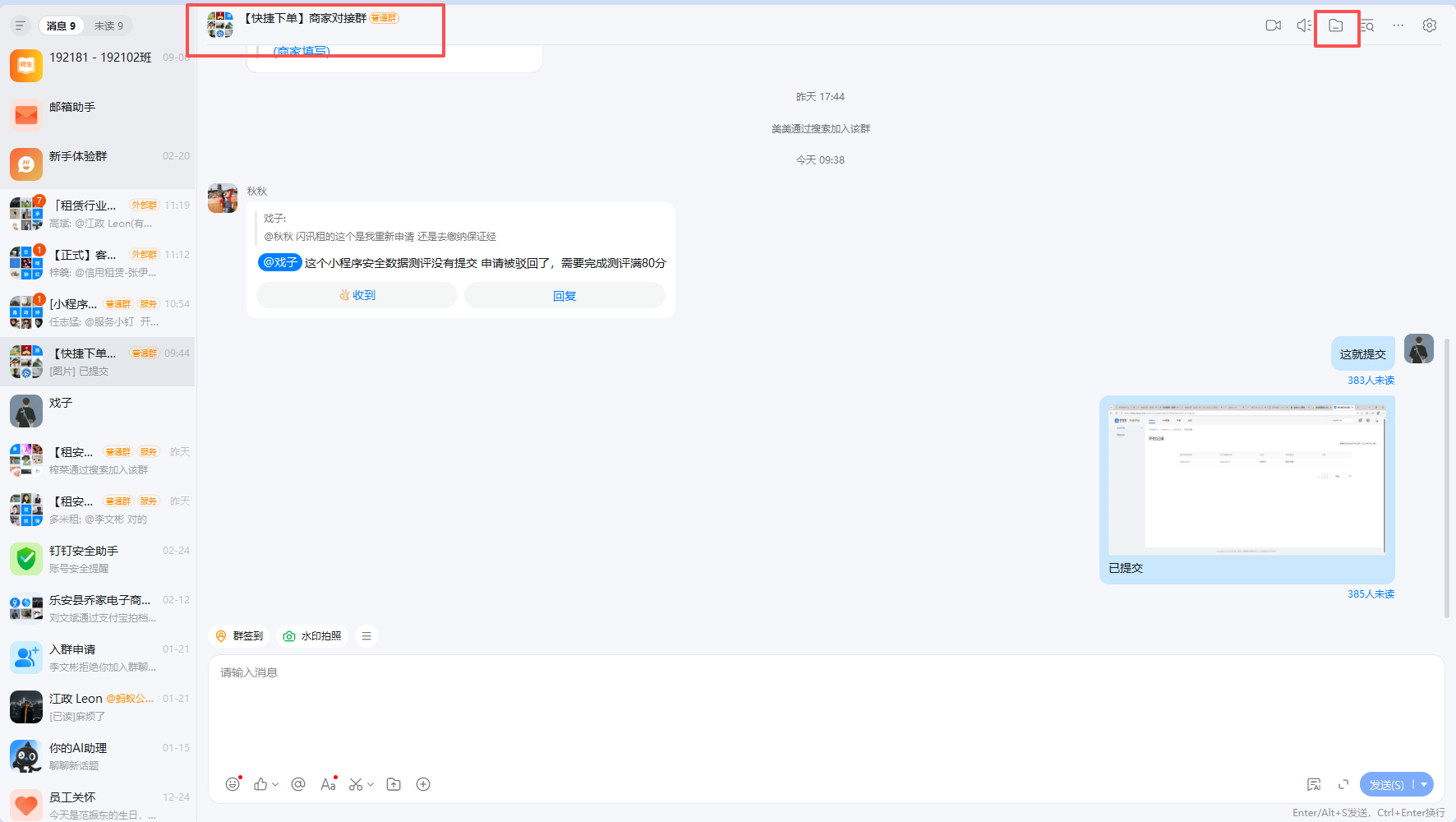Expand the send options arrow
This screenshot has height=822, width=1456.
tap(1424, 784)
